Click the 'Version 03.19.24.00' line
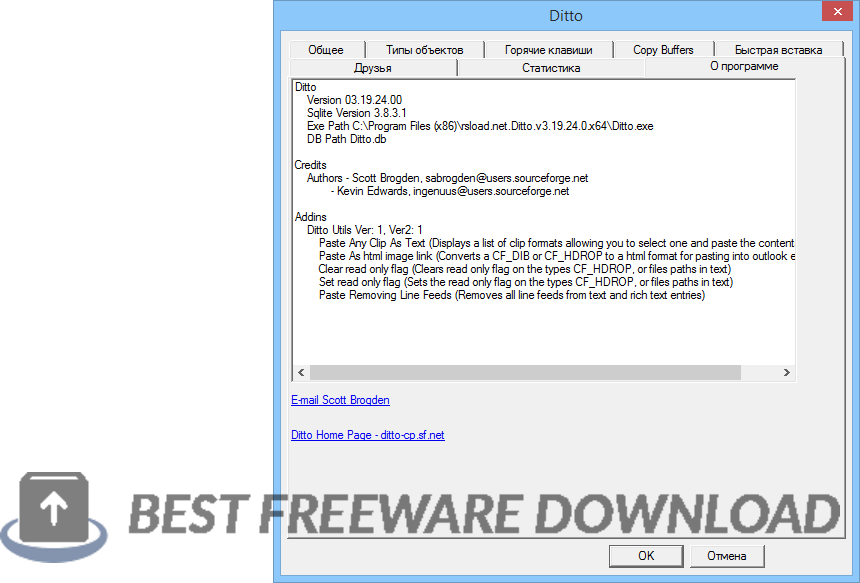Viewport: 860px width, 583px height. [x=354, y=100]
